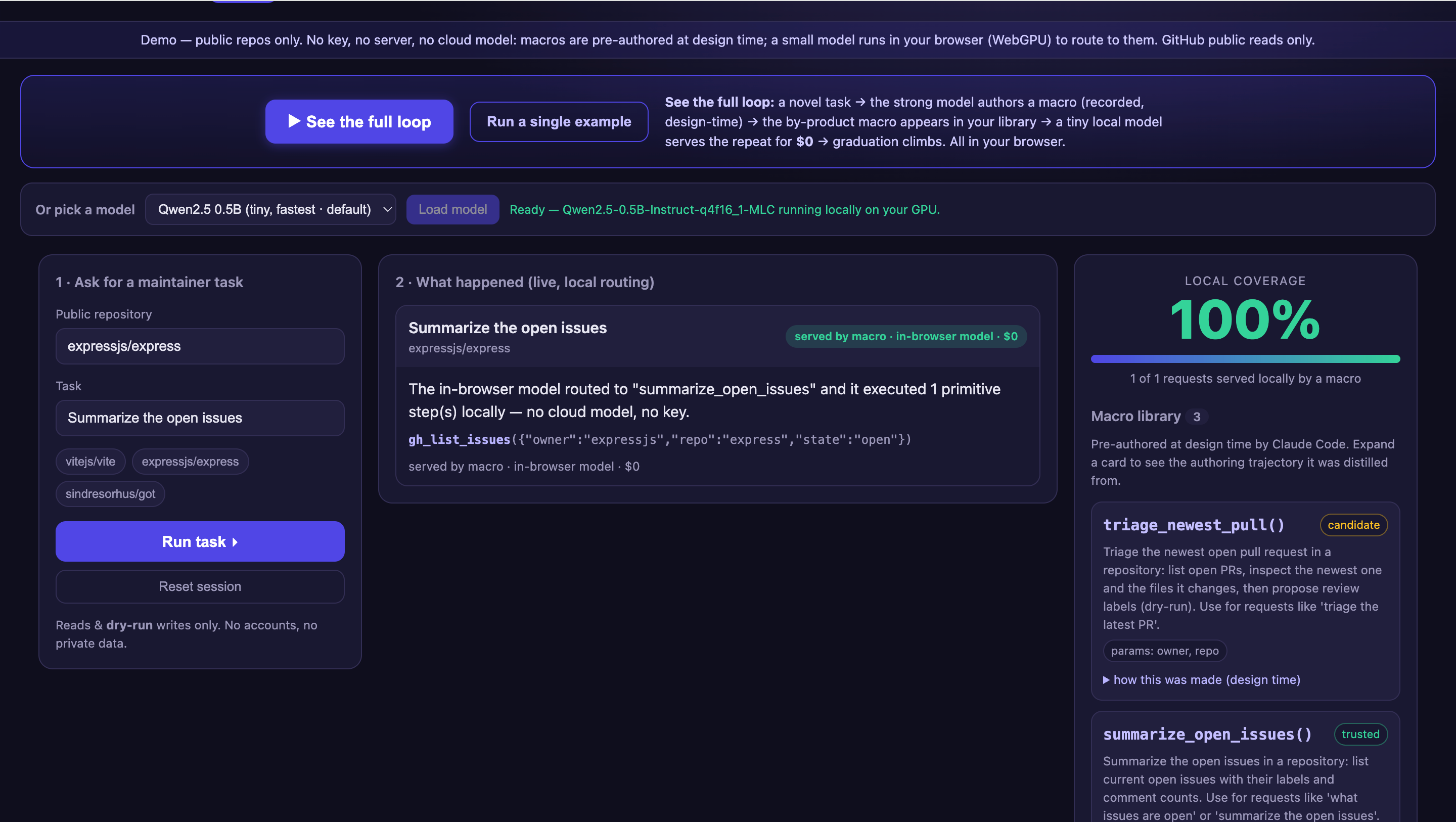1456x822 pixels.
Task: Click the Load model button
Action: click(452, 209)
